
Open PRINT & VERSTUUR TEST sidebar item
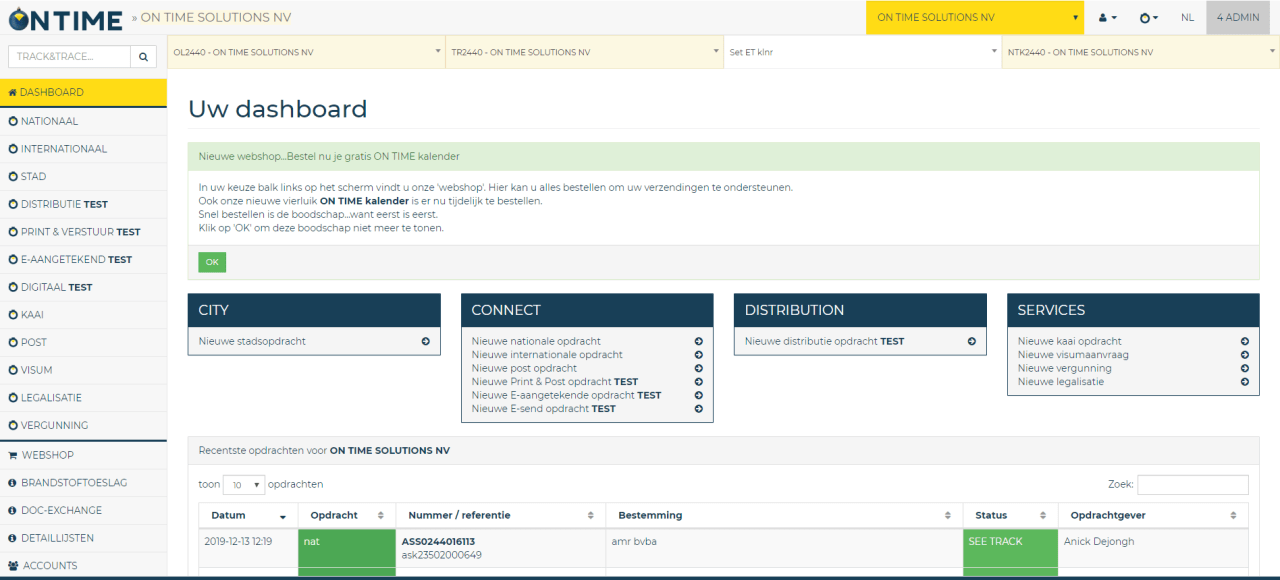coord(83,232)
